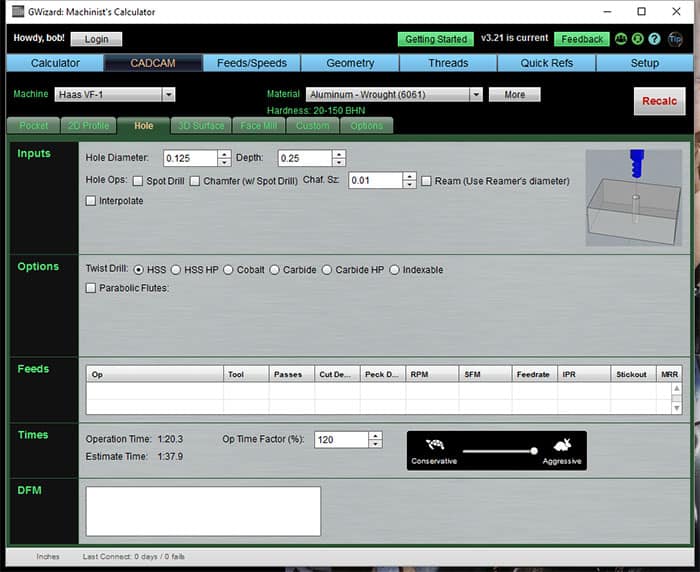Increase Depth with up arrow
This screenshot has width=700, height=572.
pos(339,154)
